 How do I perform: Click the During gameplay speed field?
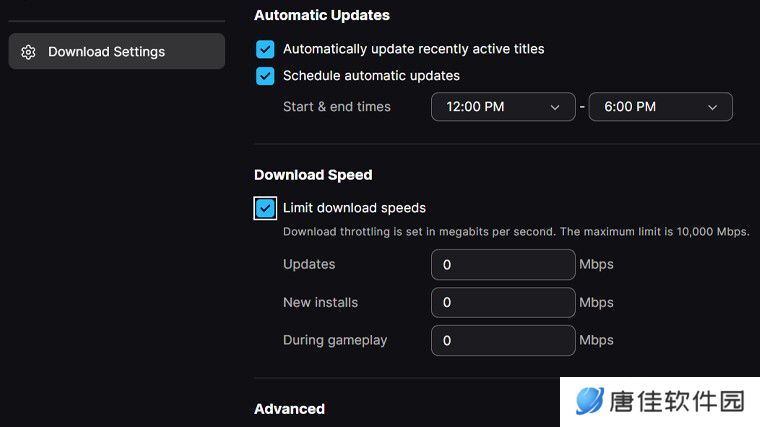coord(503,340)
